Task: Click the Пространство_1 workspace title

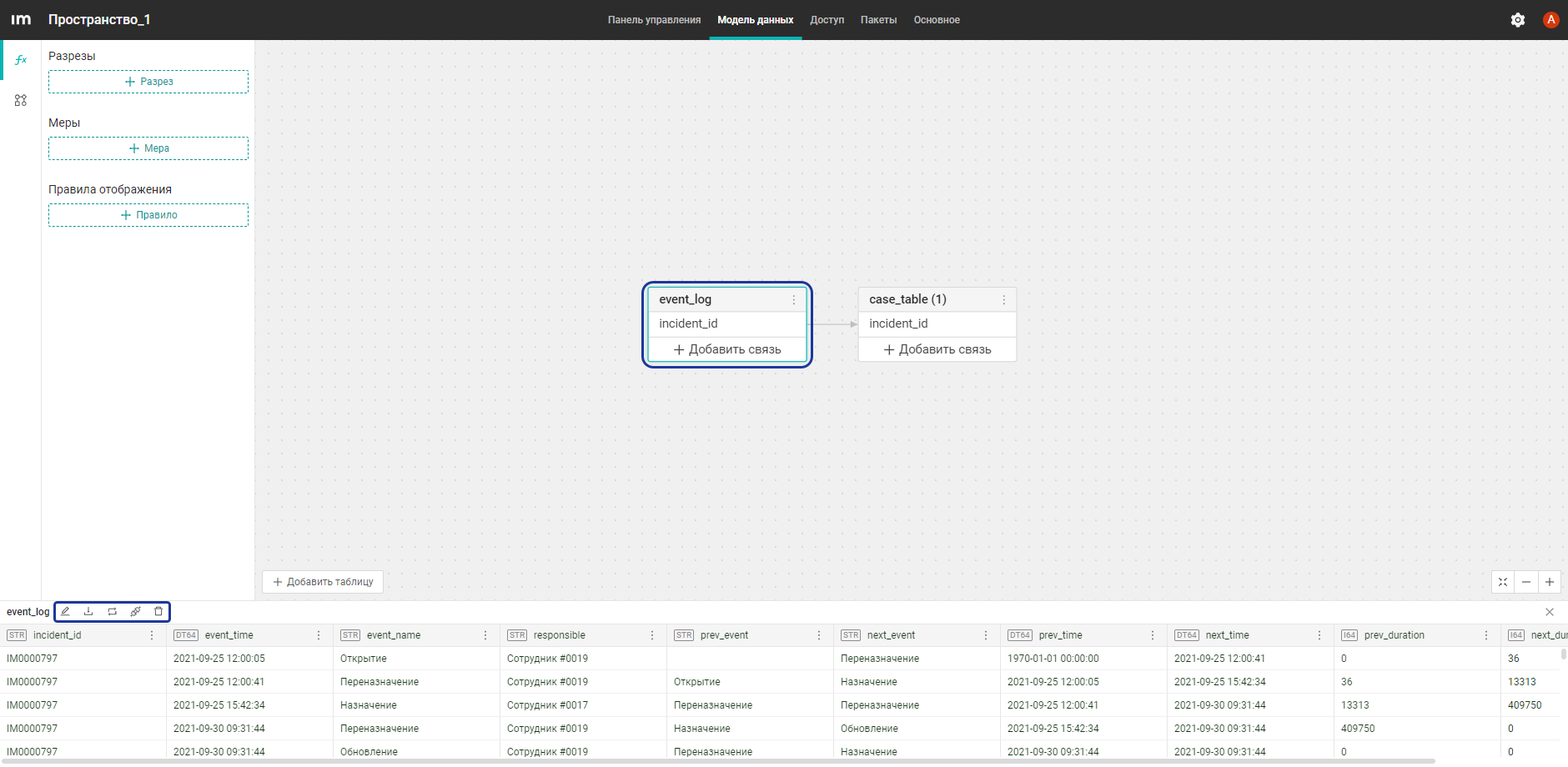Action: [x=99, y=19]
